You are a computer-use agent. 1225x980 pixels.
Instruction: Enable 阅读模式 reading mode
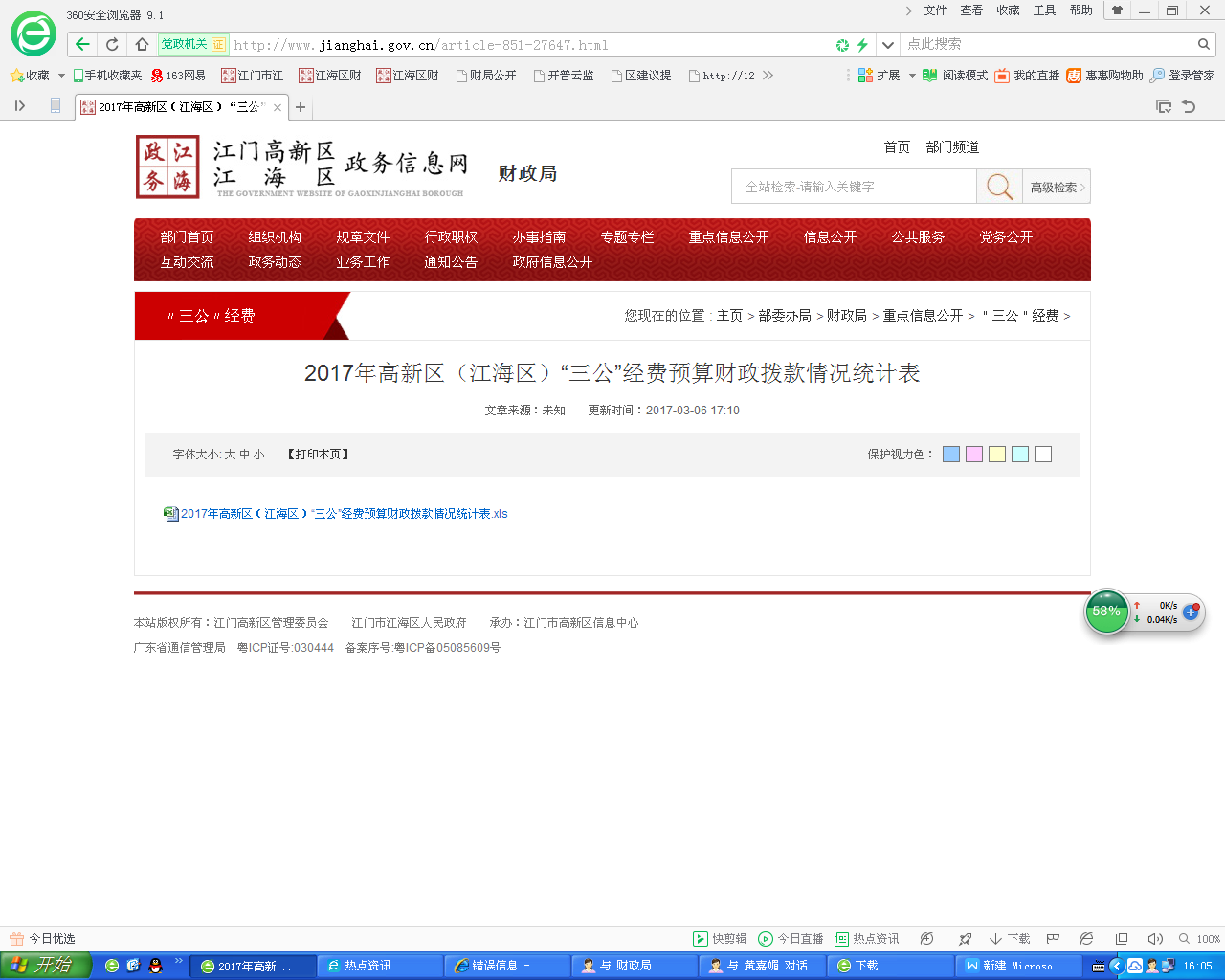(x=955, y=76)
